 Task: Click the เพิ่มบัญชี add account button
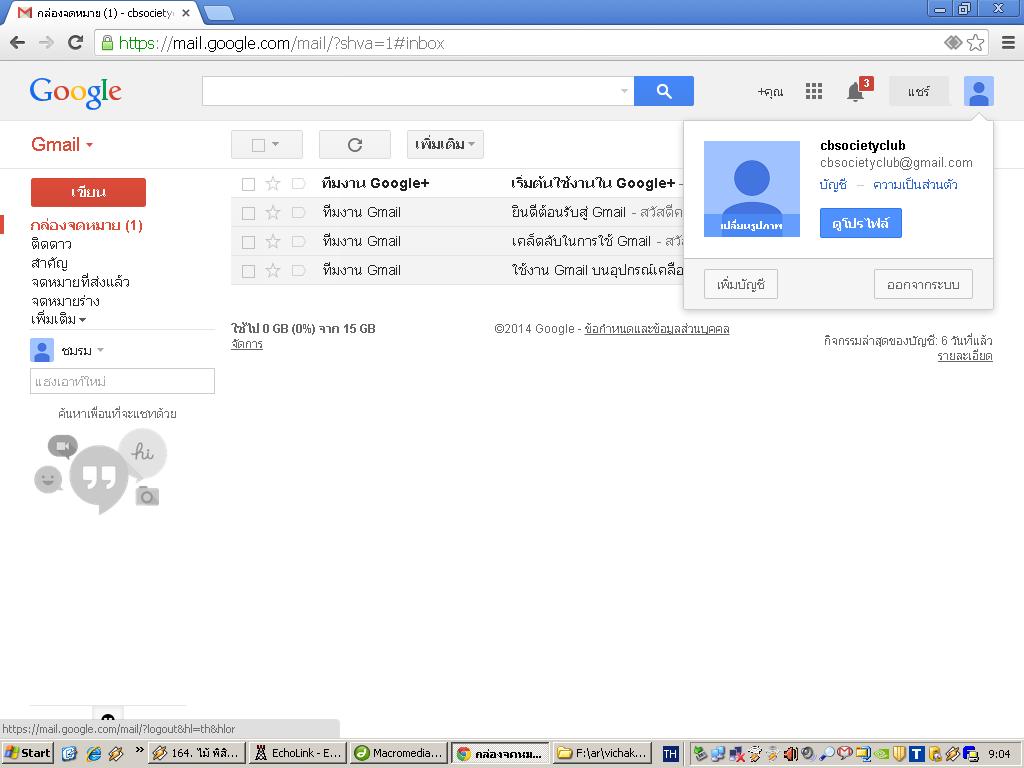click(x=741, y=285)
